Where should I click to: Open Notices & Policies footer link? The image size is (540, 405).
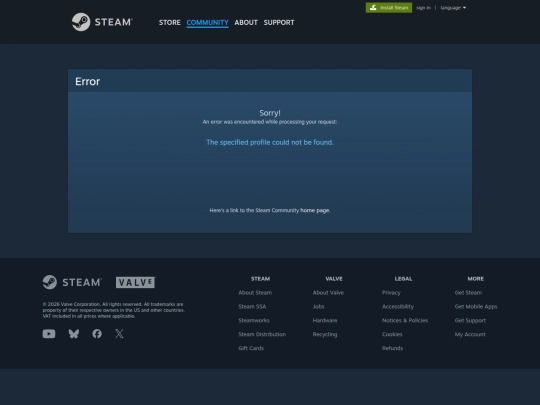(405, 320)
